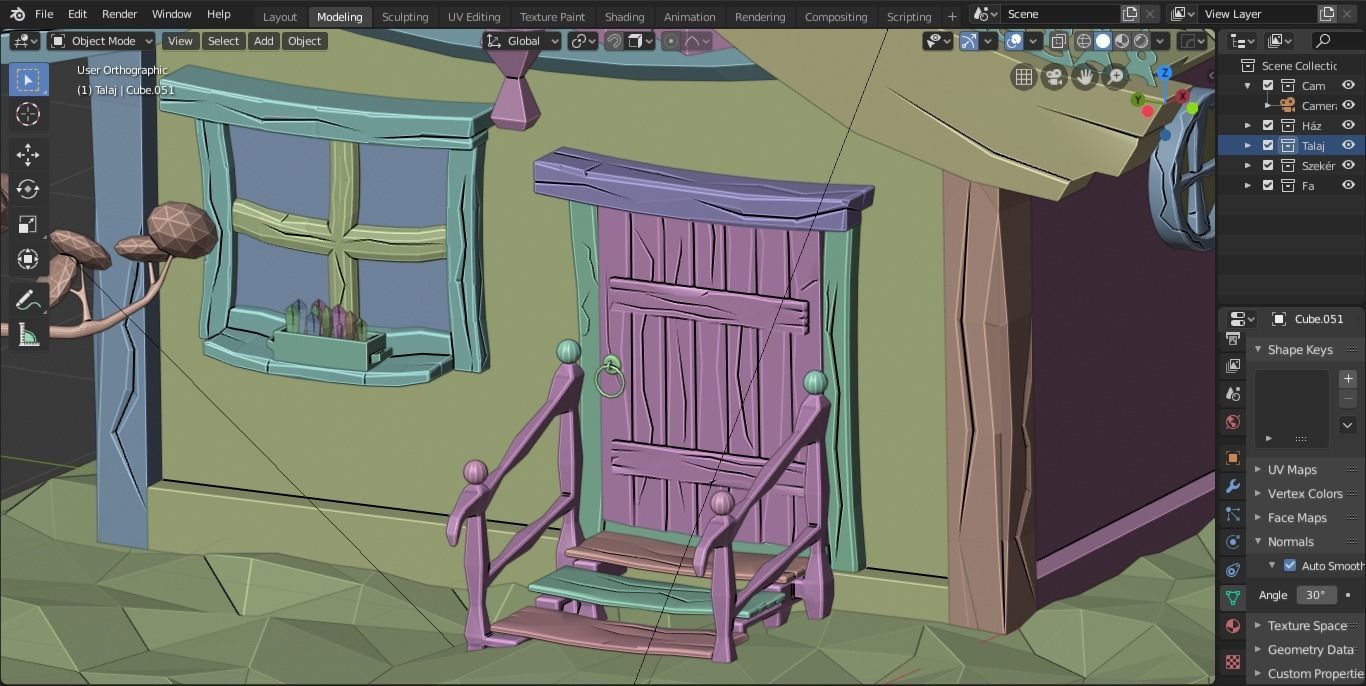Toggle snapping magnet button in header
The height and width of the screenshot is (686, 1366).
pyautogui.click(x=614, y=41)
